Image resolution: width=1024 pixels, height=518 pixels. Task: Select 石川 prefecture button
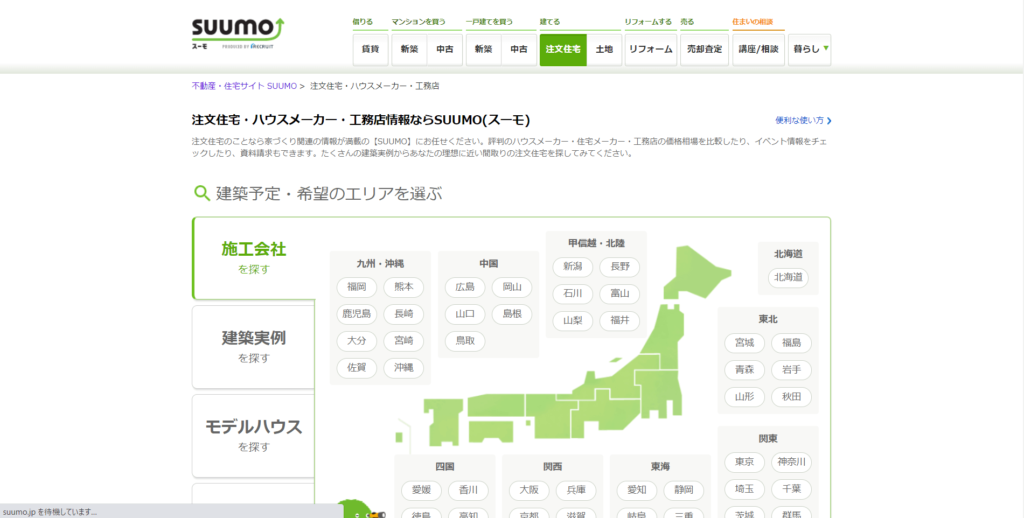(x=573, y=294)
